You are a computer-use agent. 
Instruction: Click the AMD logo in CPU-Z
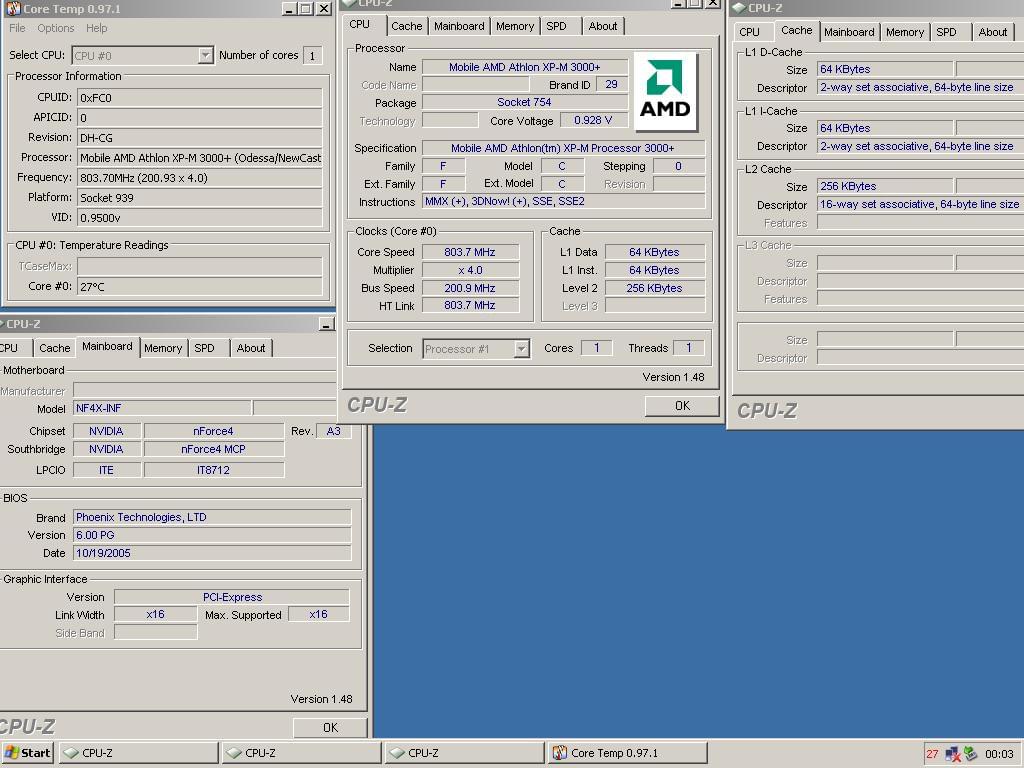(x=665, y=92)
